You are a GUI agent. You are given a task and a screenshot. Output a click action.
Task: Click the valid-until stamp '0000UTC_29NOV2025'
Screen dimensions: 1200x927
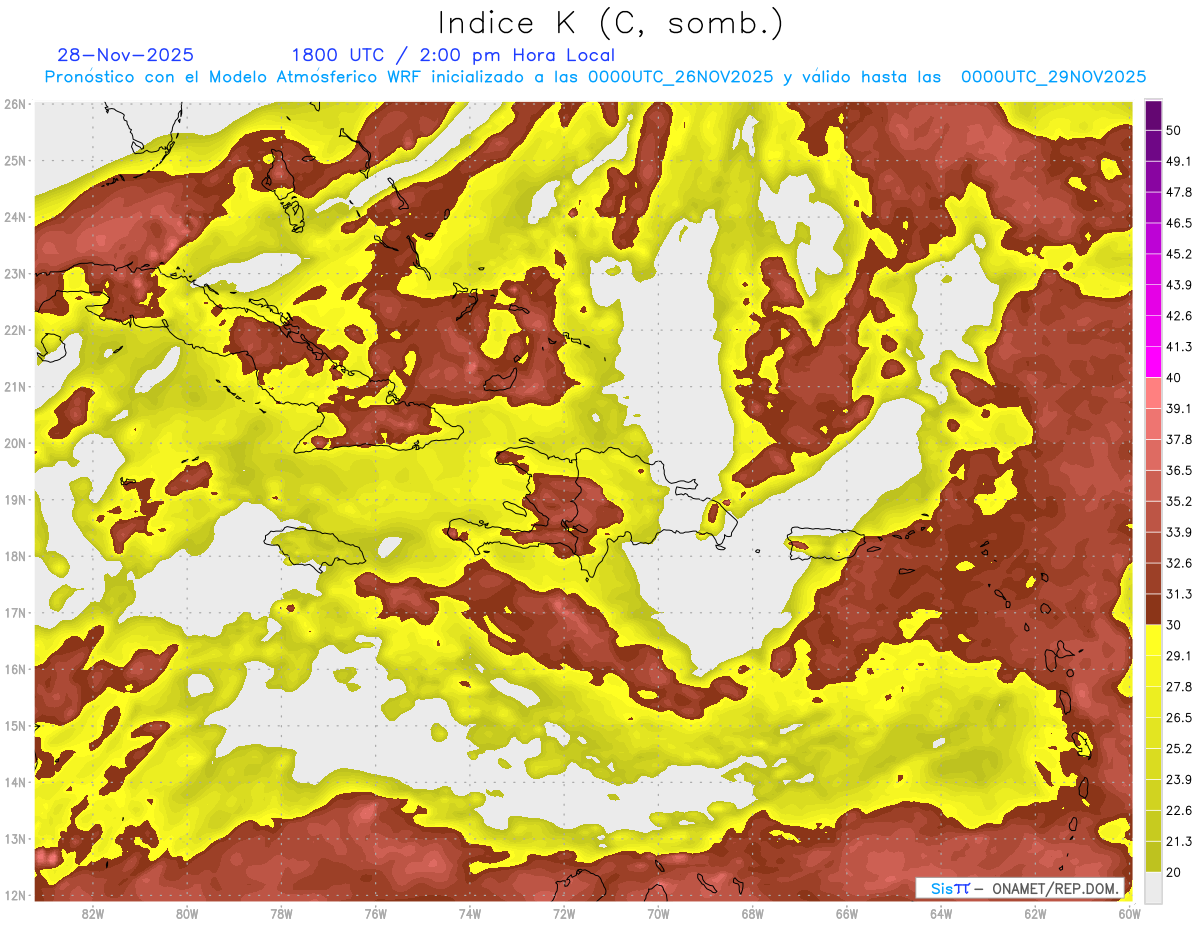[1053, 77]
